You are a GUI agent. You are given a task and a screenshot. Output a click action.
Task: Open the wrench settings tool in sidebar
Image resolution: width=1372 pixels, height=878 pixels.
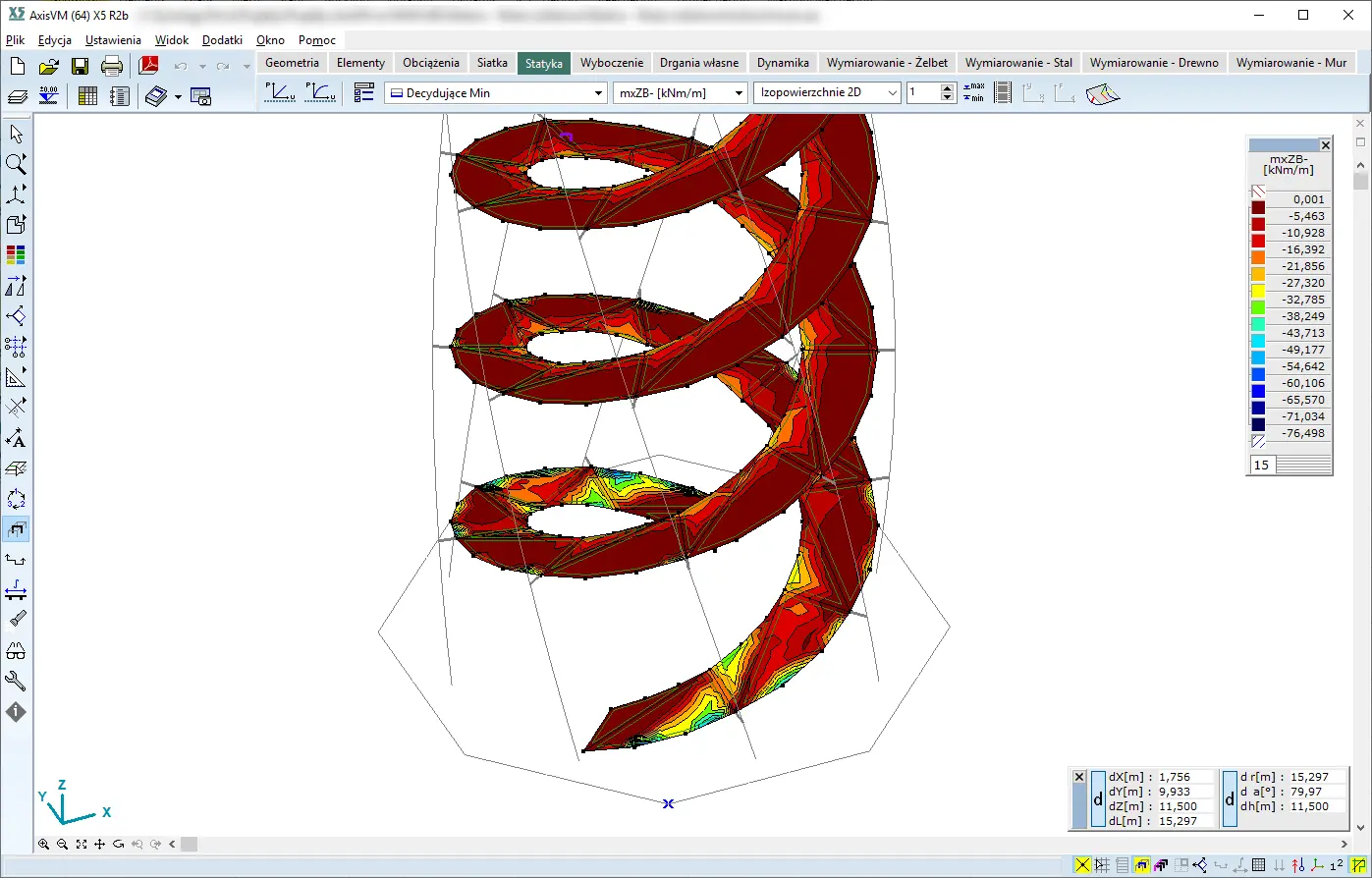(16, 682)
